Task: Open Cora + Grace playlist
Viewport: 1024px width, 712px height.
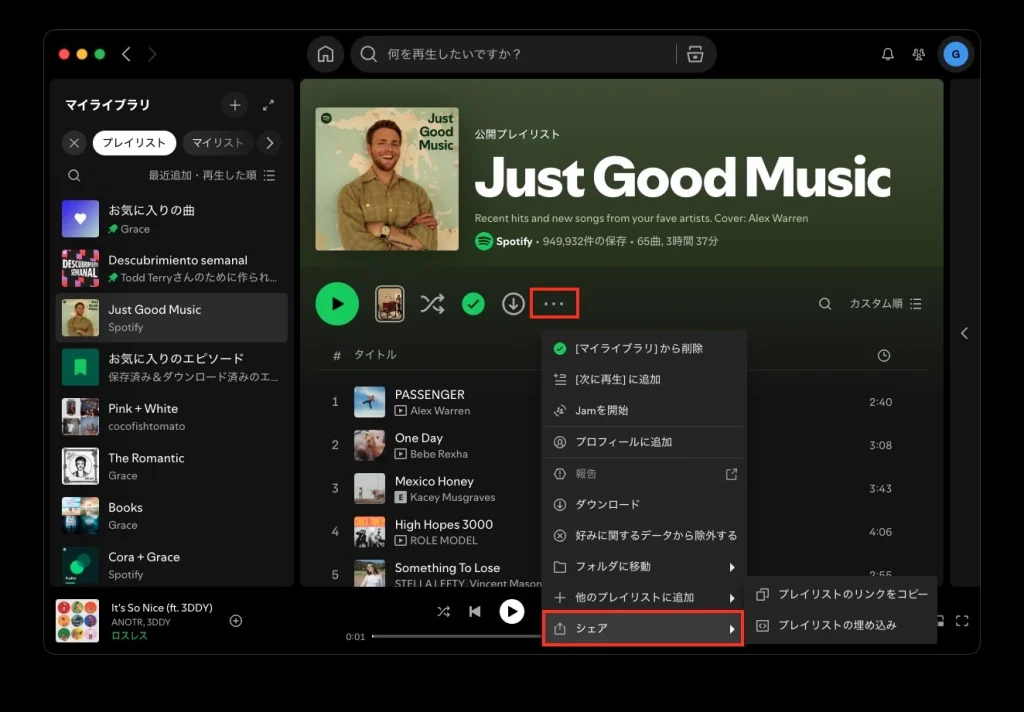Action: (172, 566)
